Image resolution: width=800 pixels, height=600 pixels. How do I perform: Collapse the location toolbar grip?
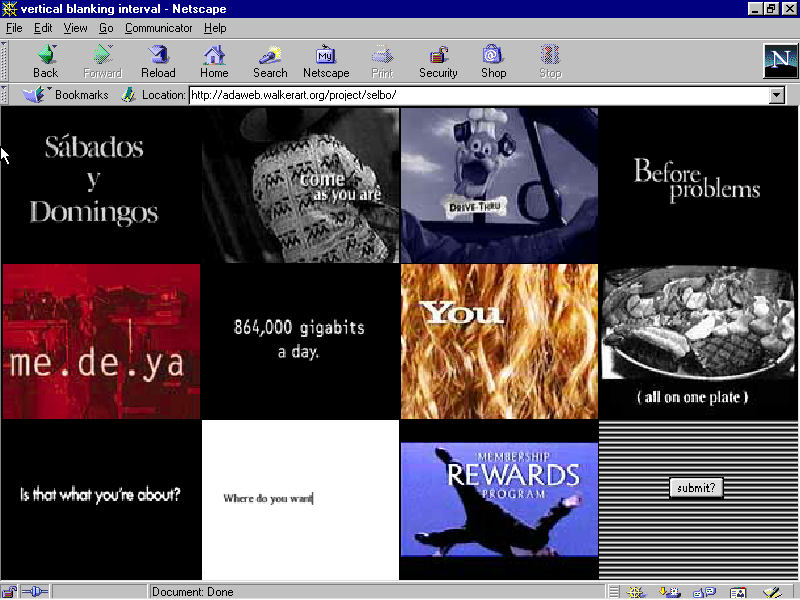[4, 94]
